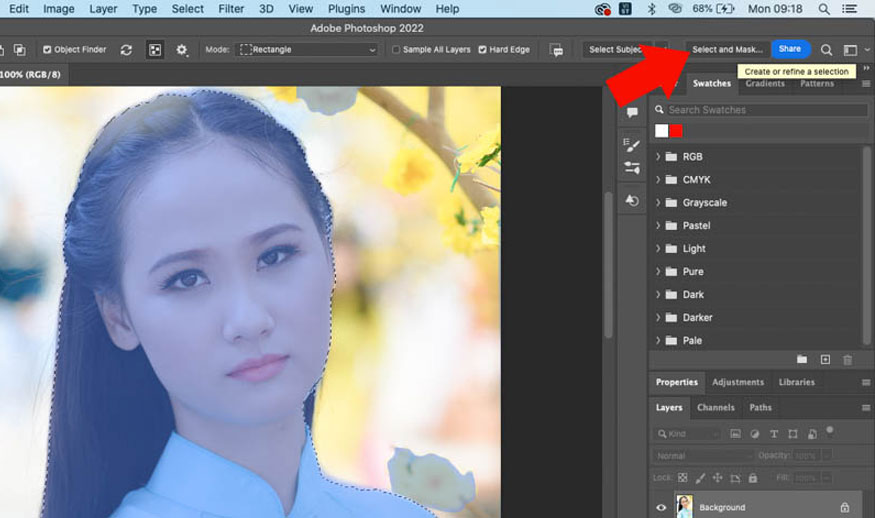Click the refresh Object Finder icon
The image size is (875, 518).
[126, 50]
